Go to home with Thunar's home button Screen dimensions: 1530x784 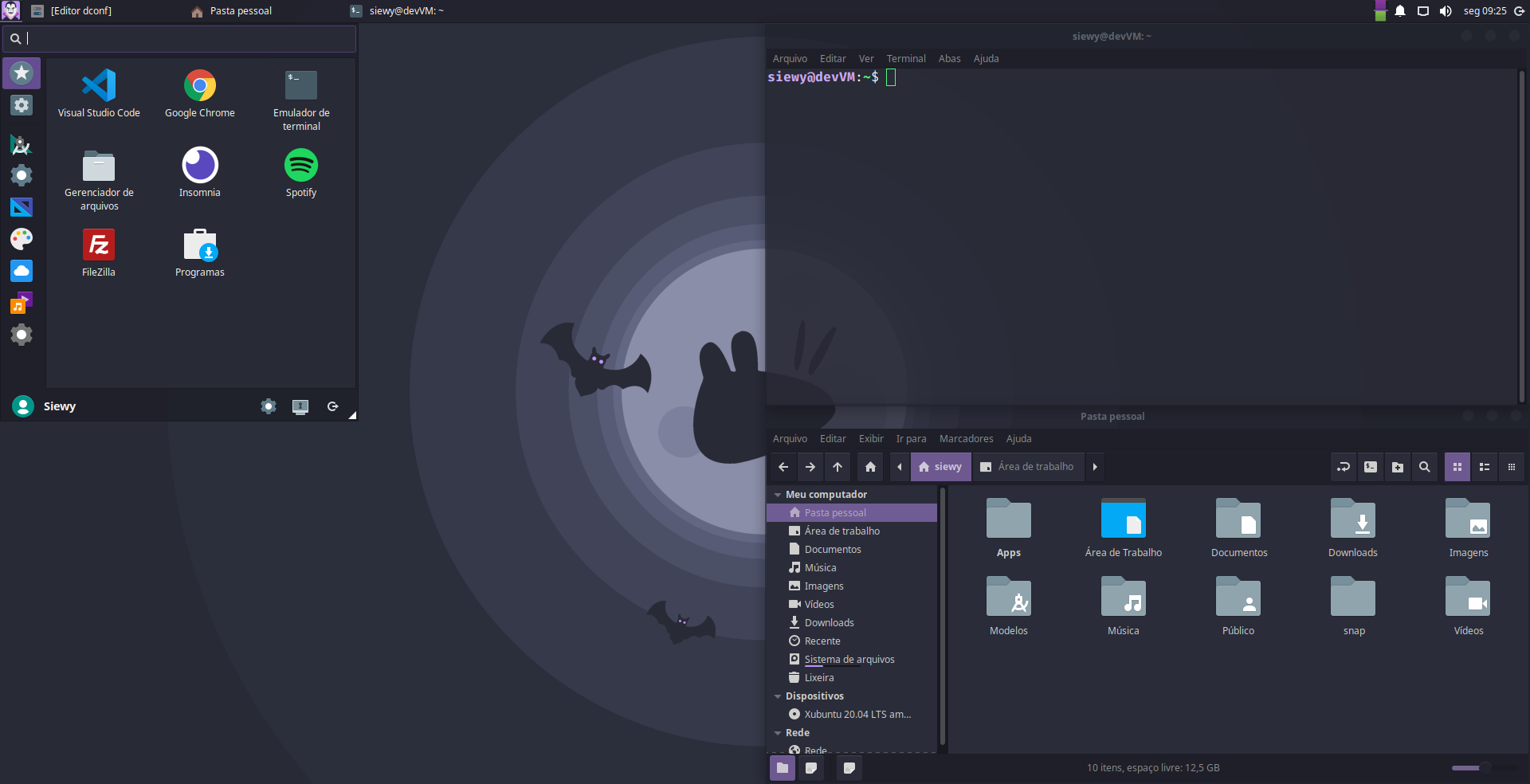pyautogui.click(x=869, y=467)
